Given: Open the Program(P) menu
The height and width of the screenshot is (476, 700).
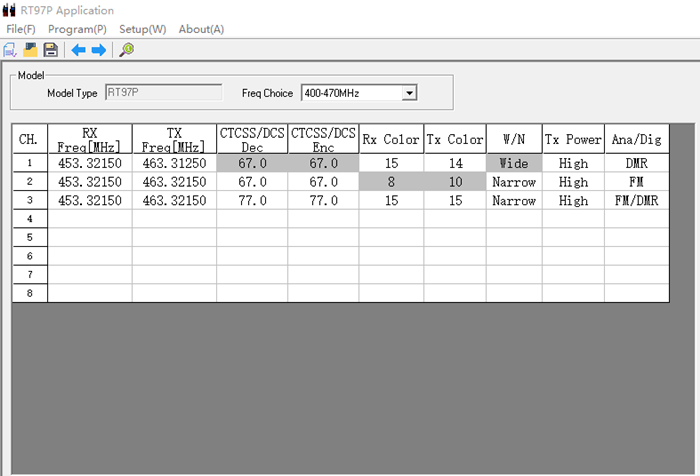Looking at the screenshot, I should pos(77,29).
